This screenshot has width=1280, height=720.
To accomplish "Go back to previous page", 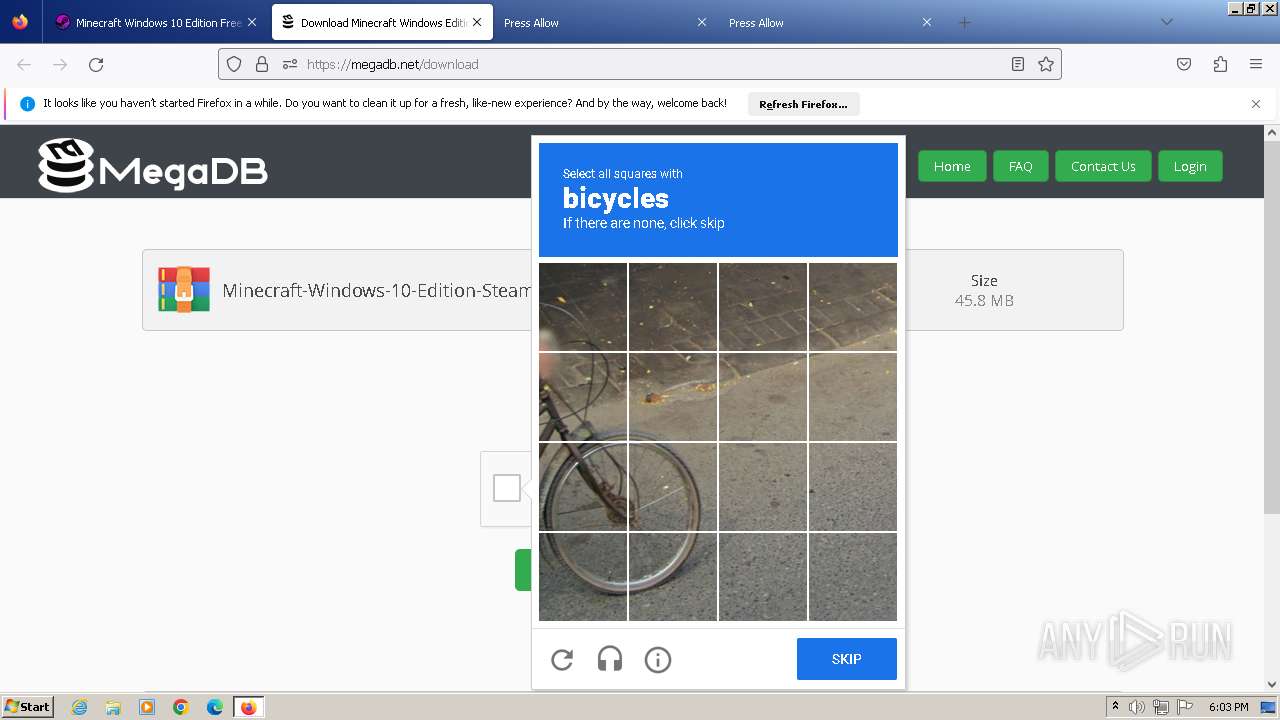I will tap(24, 64).
